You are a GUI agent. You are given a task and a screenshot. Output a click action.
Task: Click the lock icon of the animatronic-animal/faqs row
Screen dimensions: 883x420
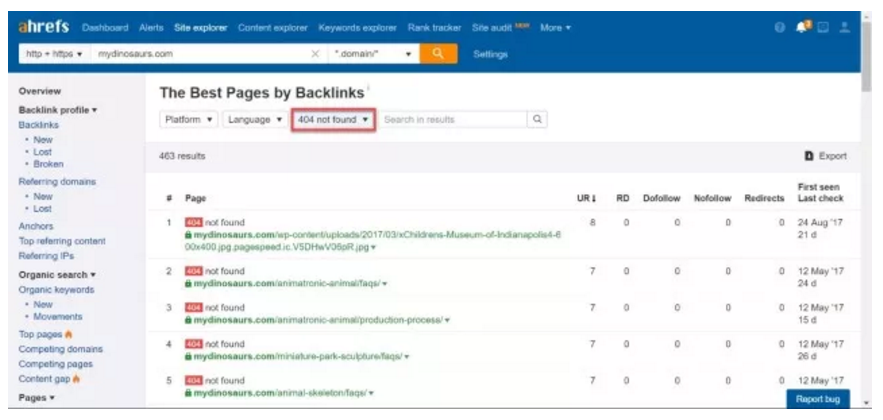point(188,283)
